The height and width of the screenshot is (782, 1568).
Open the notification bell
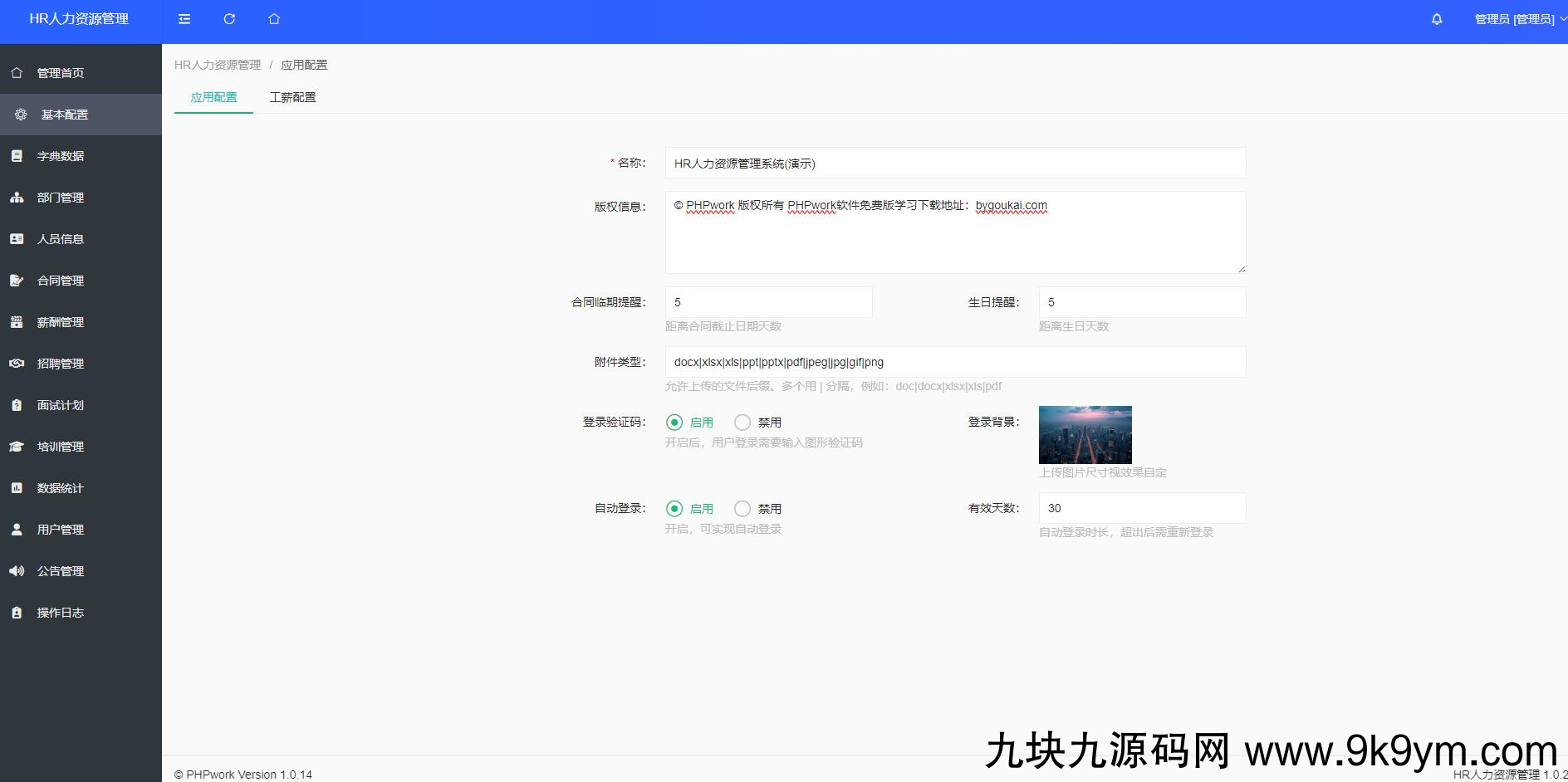coord(1437,19)
